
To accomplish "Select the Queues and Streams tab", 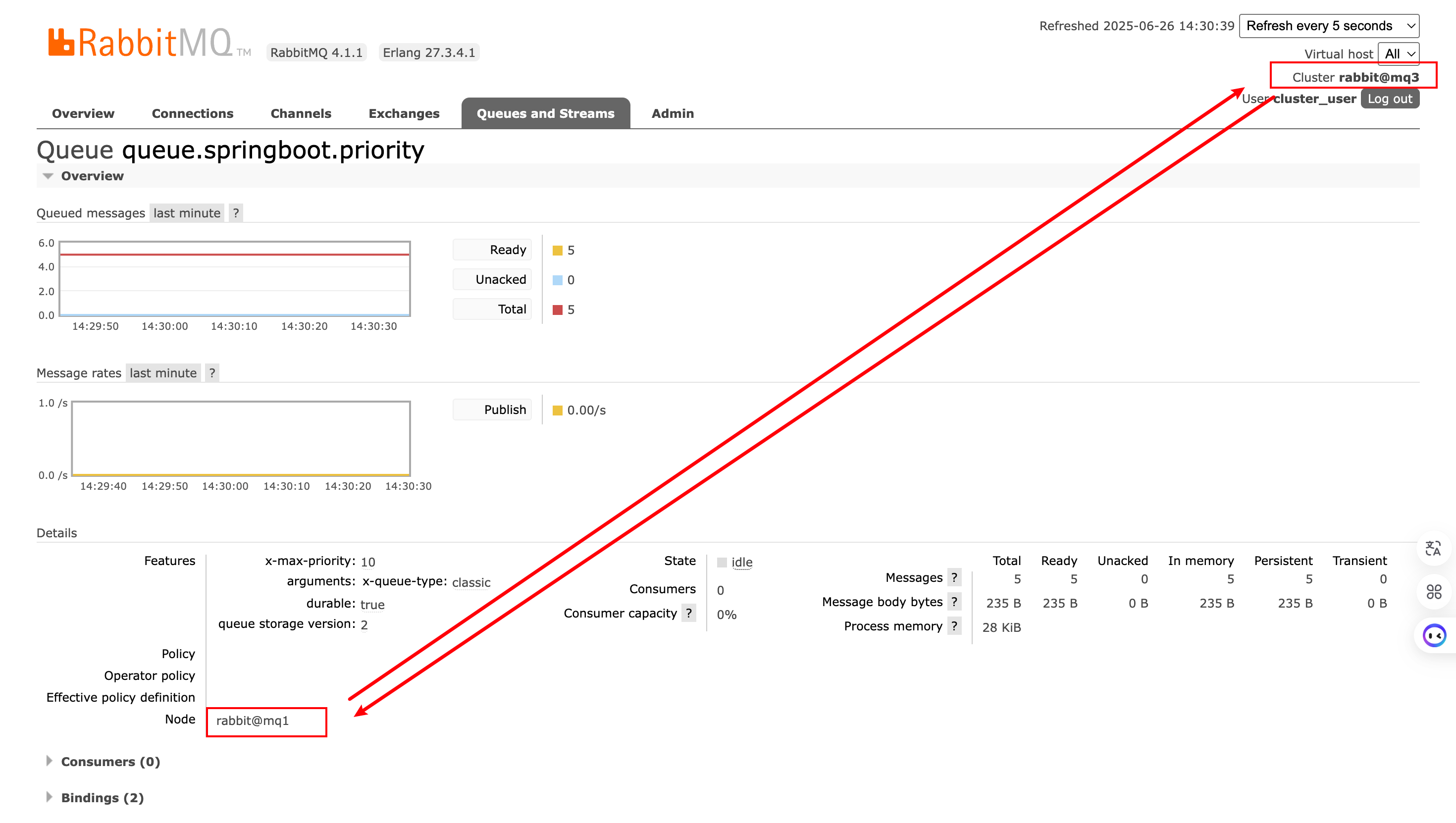I will pos(545,113).
